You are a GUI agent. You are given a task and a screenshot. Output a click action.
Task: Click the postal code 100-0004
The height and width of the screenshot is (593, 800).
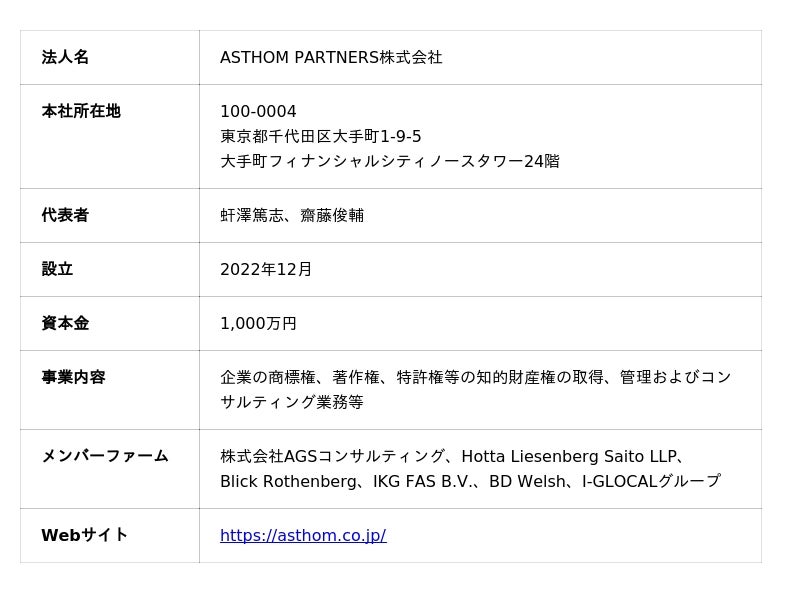tap(258, 112)
